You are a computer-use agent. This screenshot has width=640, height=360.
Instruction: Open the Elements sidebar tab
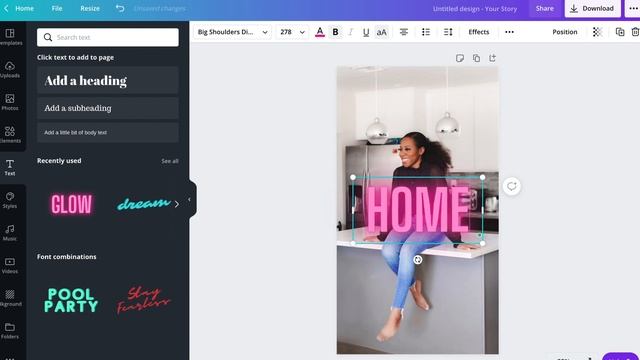pos(10,135)
